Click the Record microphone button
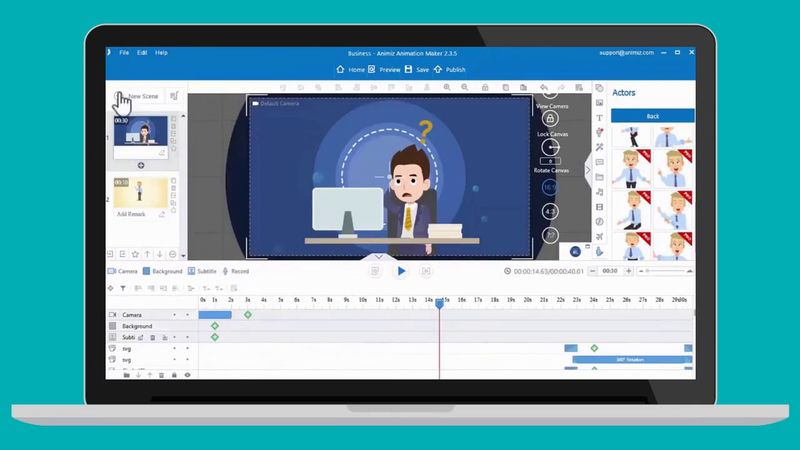 coord(236,271)
